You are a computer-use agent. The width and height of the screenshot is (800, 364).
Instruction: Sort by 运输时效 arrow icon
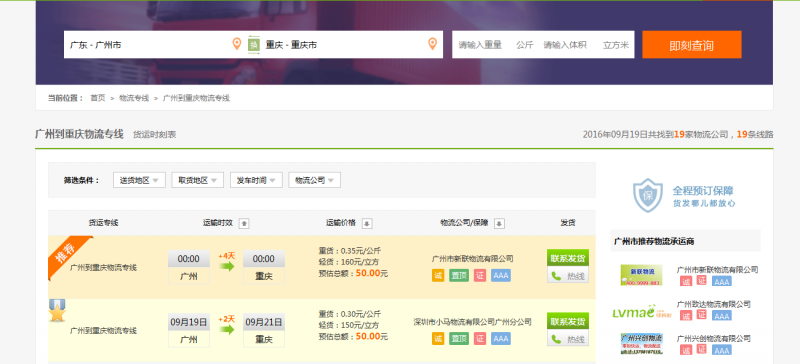244,224
